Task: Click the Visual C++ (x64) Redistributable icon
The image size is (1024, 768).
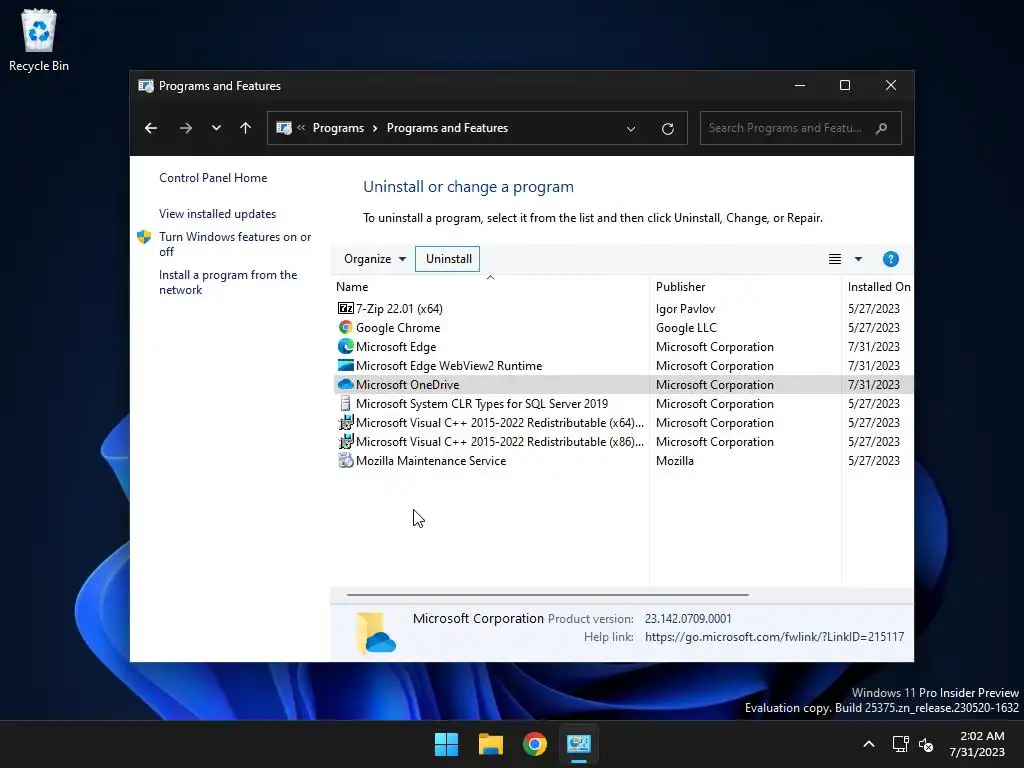Action: point(345,422)
